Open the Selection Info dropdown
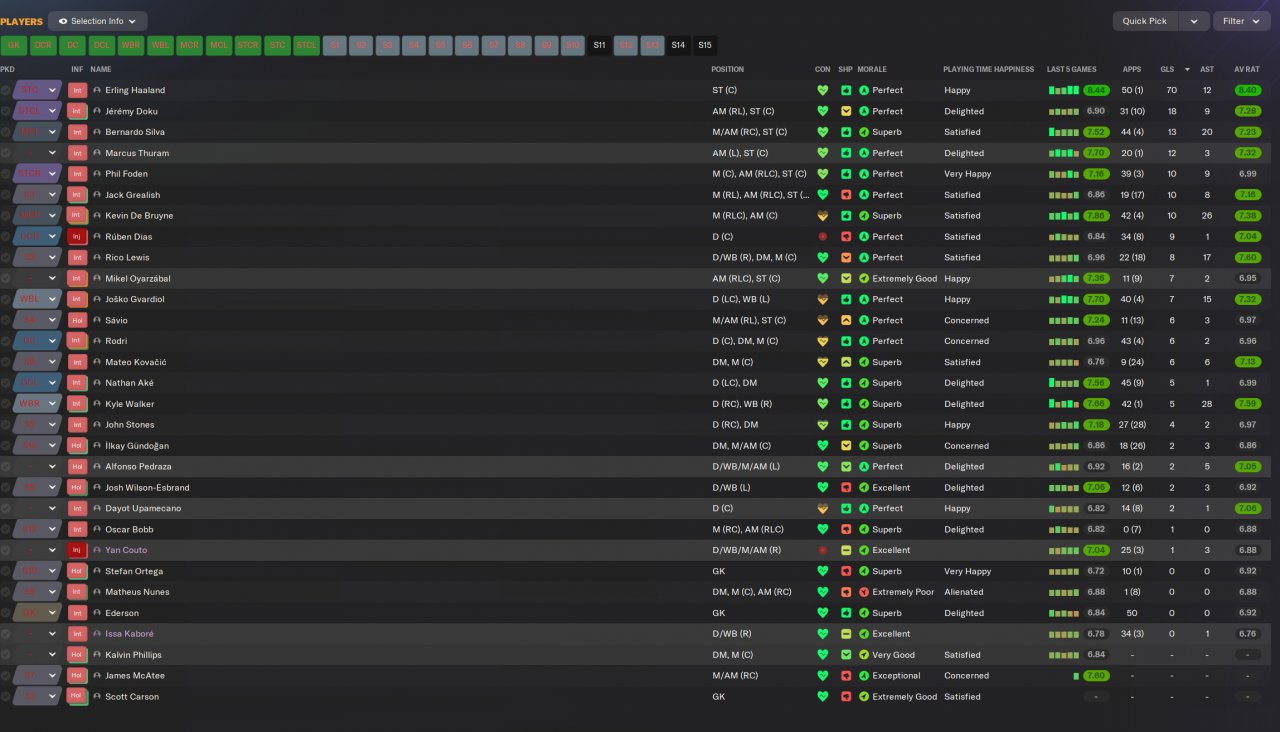Screen dimensions: 1280x732 click(x=98, y=21)
